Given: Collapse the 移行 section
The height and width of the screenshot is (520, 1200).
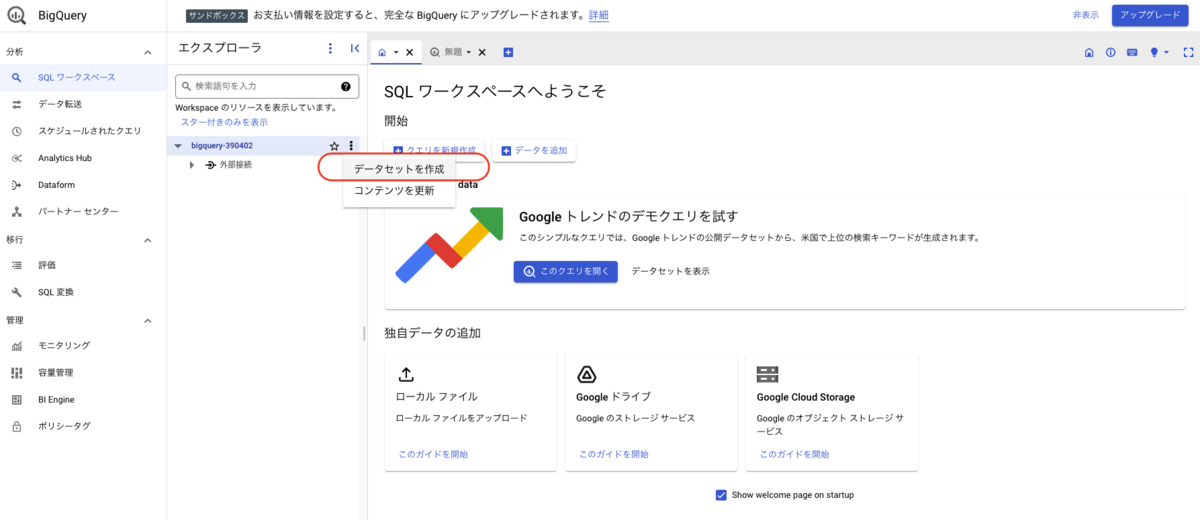Looking at the screenshot, I should click(x=147, y=240).
